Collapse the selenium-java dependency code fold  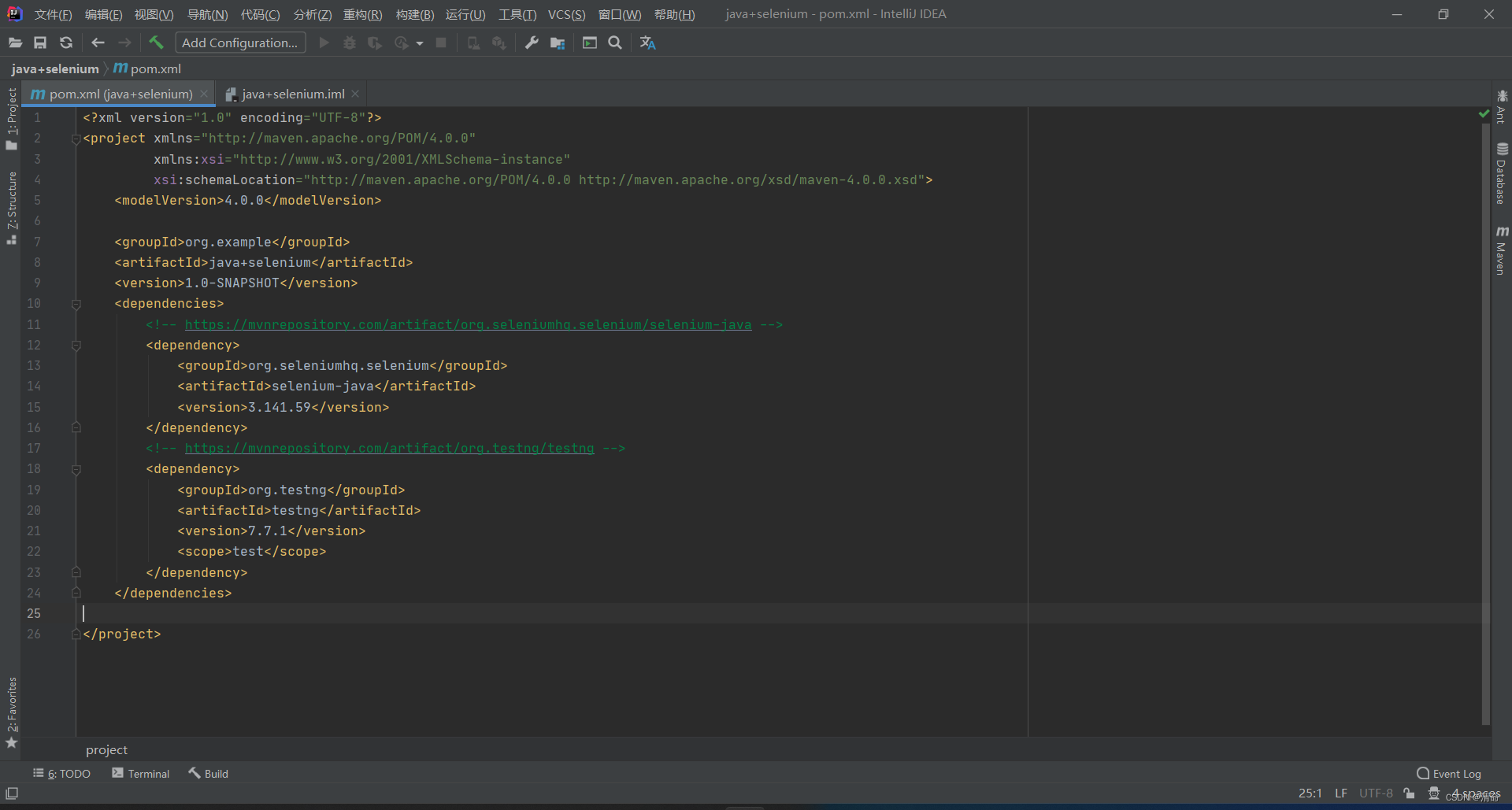pyautogui.click(x=76, y=345)
